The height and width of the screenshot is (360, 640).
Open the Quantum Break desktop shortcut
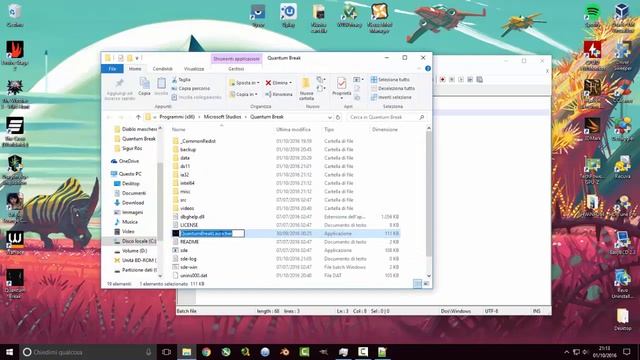click(x=15, y=284)
